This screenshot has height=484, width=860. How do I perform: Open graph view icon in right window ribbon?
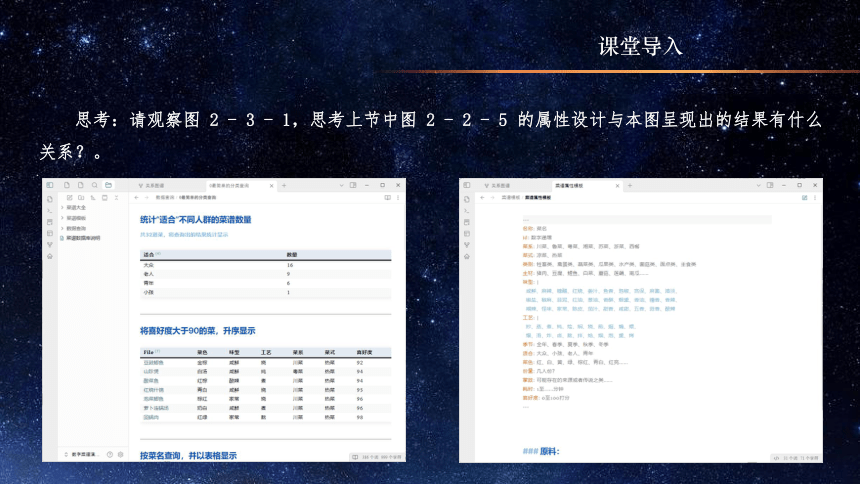[467, 245]
